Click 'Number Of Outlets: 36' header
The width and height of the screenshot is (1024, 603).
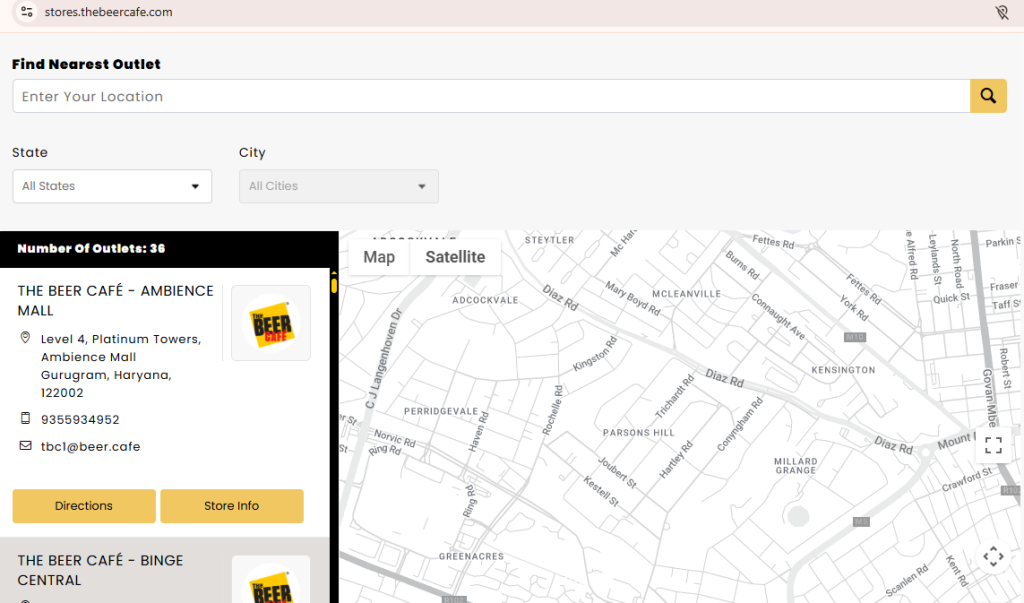[91, 248]
